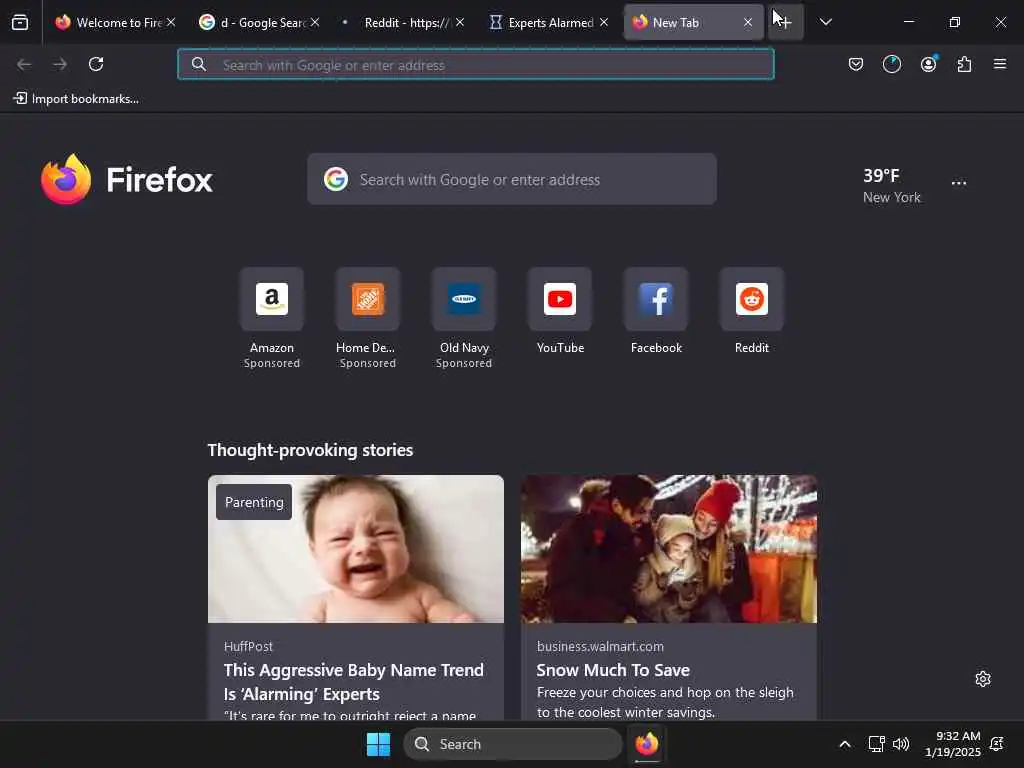Go forward with the forward arrow
This screenshot has width=1024, height=768.
pos(60,64)
